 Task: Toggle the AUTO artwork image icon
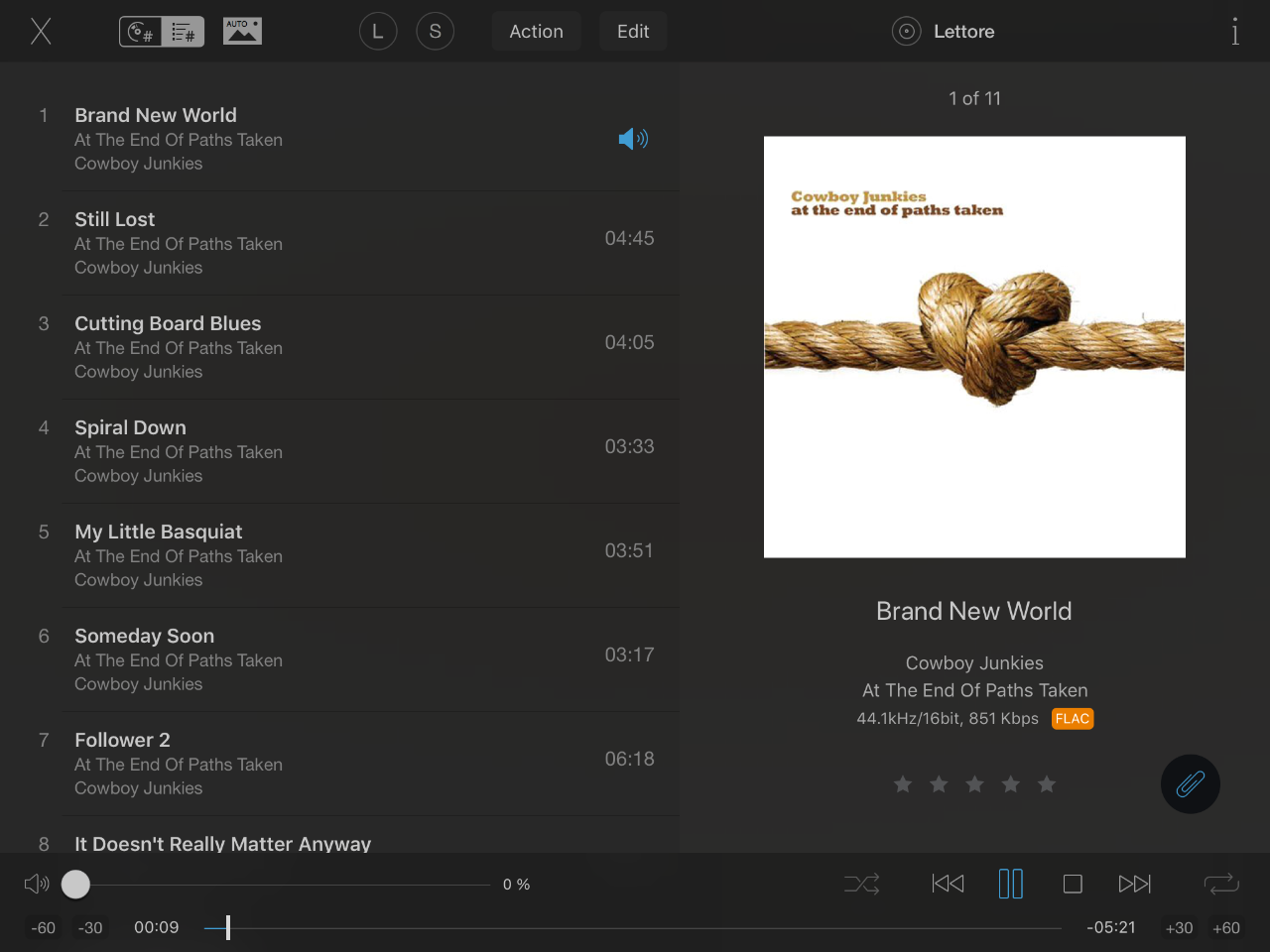click(242, 32)
